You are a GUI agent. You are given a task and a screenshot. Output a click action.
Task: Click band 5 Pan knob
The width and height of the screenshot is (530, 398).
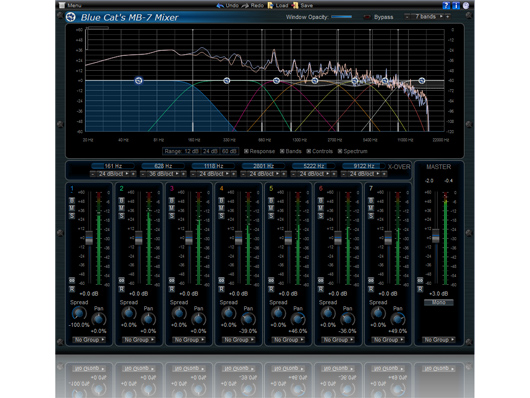coord(298,319)
